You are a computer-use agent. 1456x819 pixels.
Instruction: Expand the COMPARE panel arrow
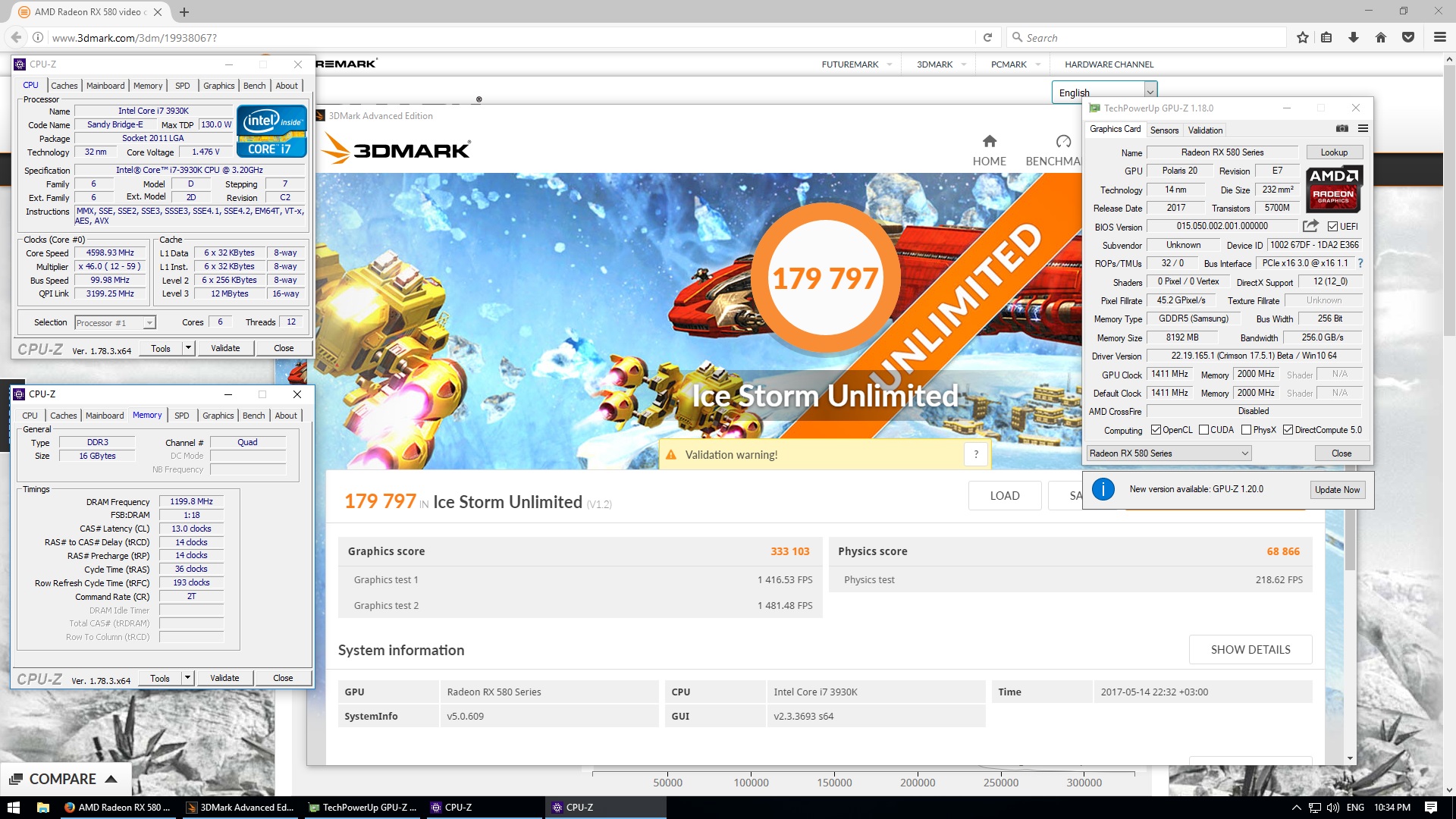pos(111,779)
